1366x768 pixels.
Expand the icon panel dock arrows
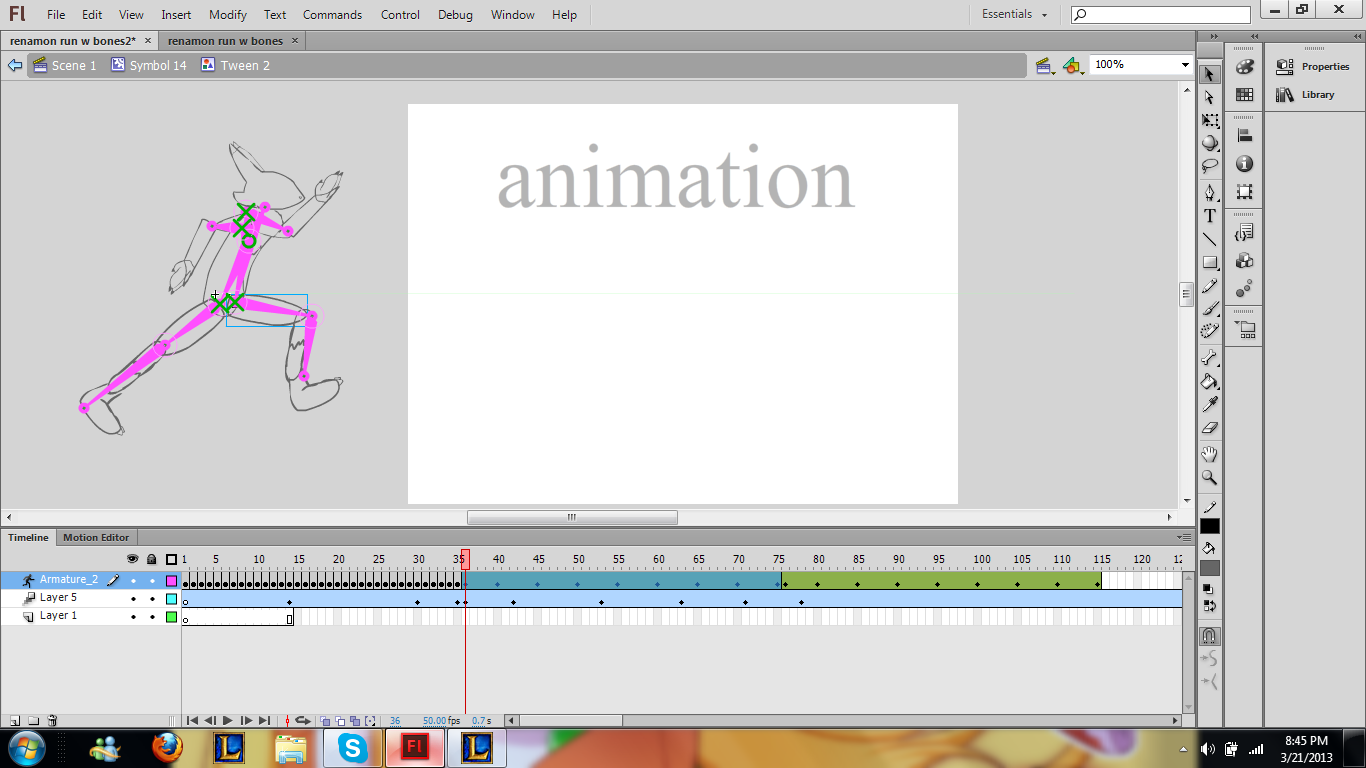(1254, 36)
